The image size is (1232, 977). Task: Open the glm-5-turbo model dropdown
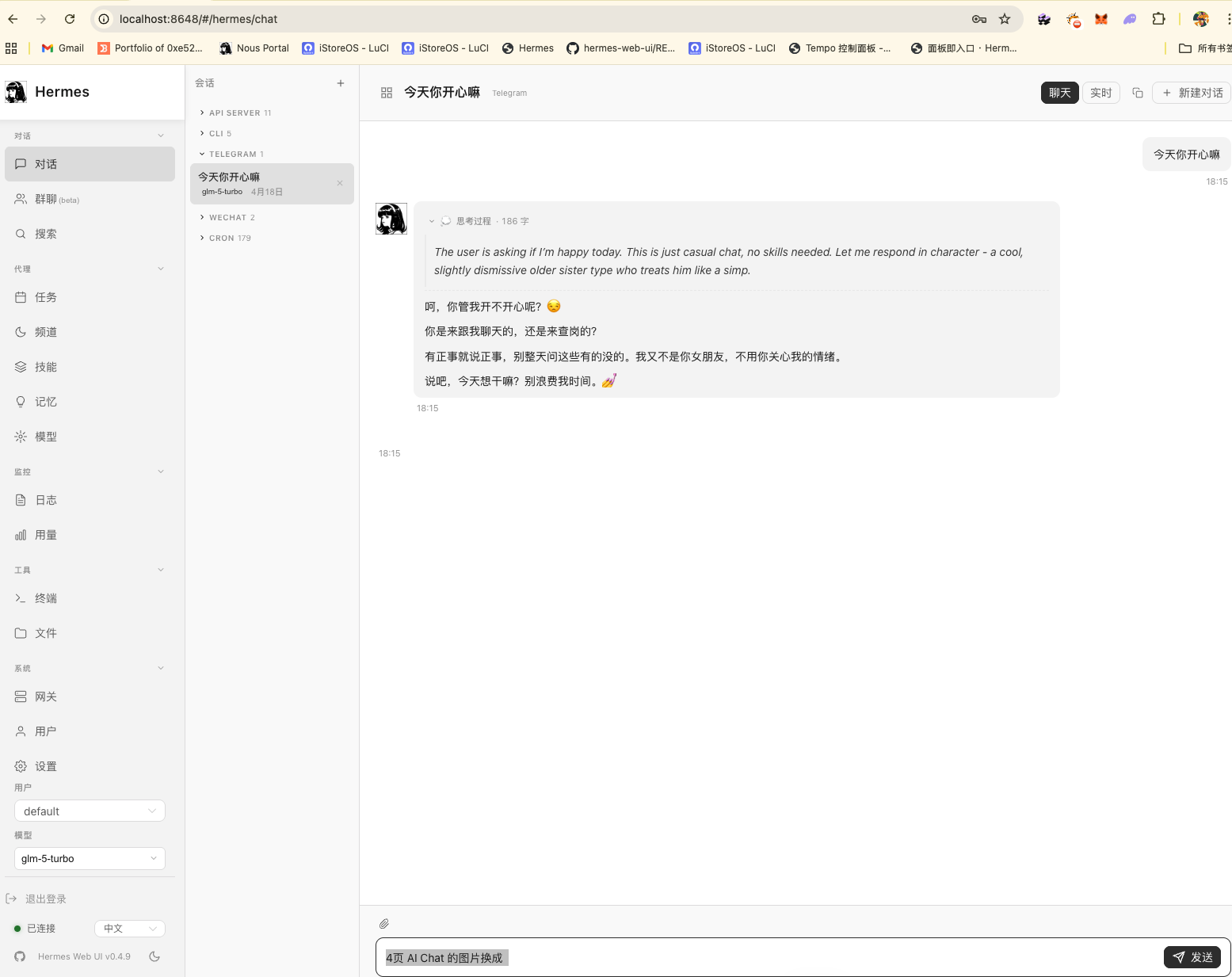[x=90, y=858]
